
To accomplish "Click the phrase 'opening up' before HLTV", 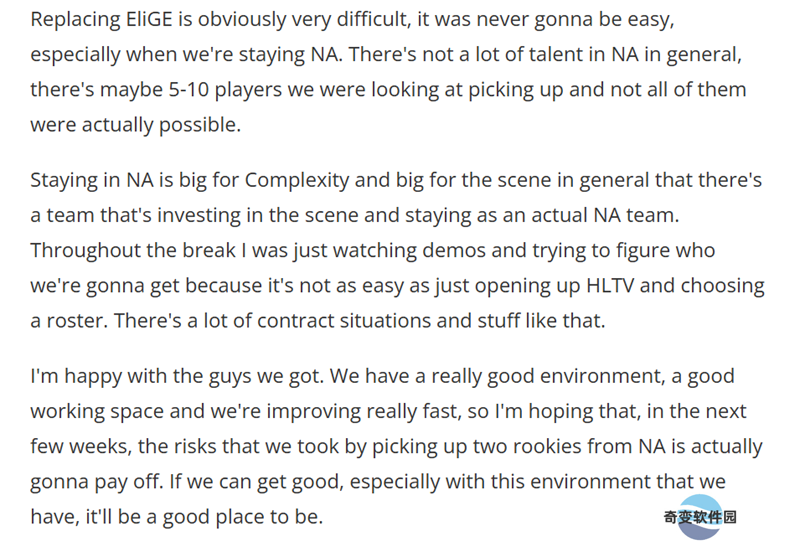I will point(528,287).
